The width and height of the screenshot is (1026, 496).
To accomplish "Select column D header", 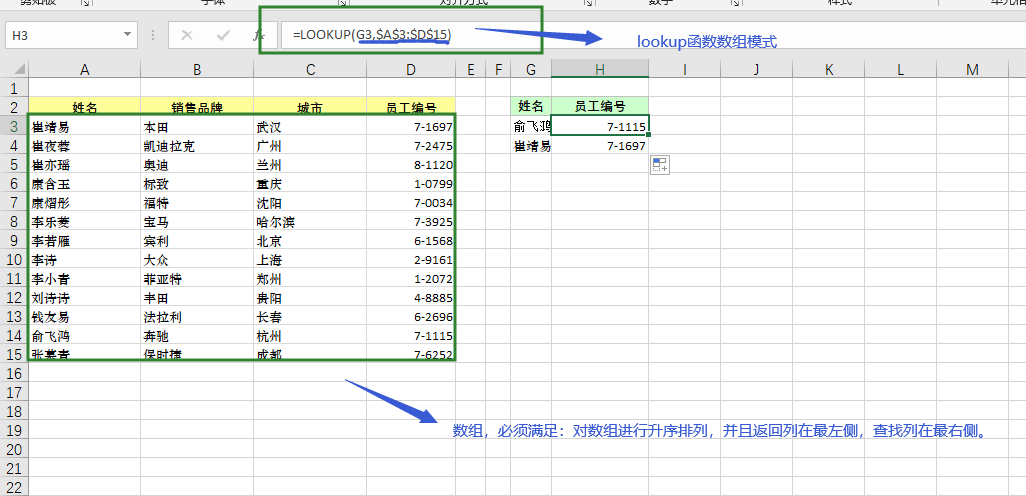I will pos(411,69).
